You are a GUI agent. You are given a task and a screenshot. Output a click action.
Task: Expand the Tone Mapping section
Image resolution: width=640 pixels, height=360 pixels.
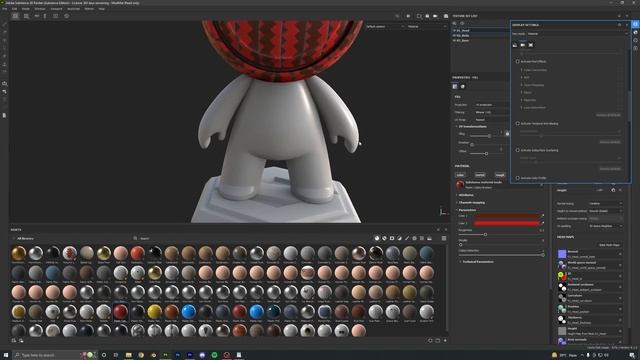point(533,85)
